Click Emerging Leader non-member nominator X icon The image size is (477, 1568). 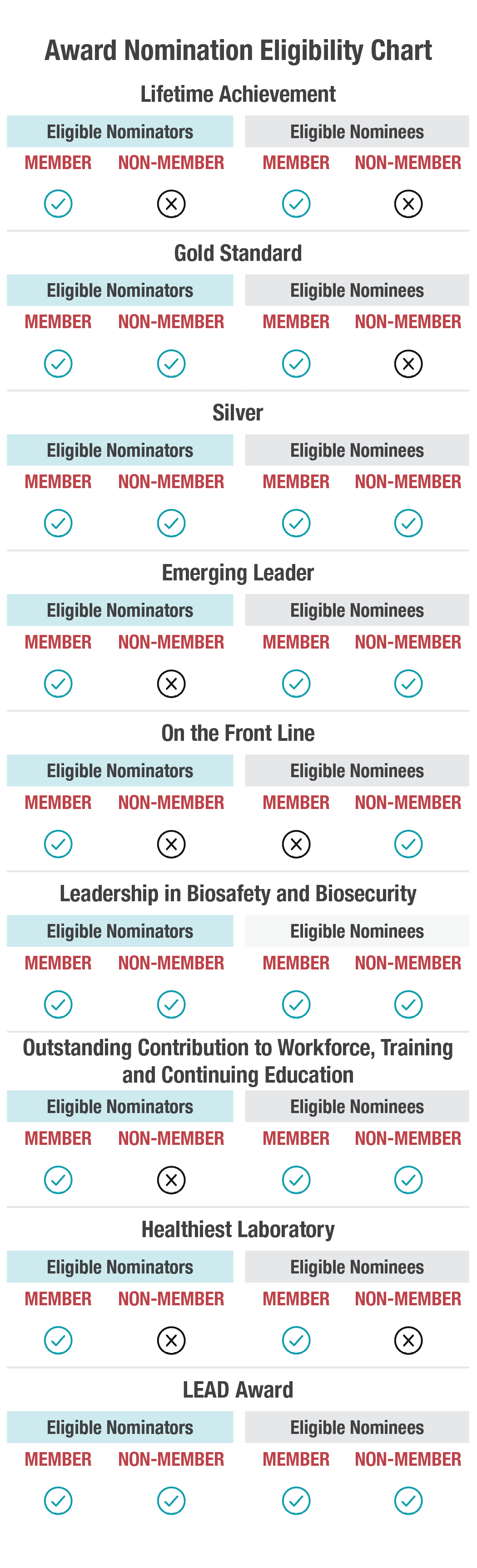[x=171, y=684]
